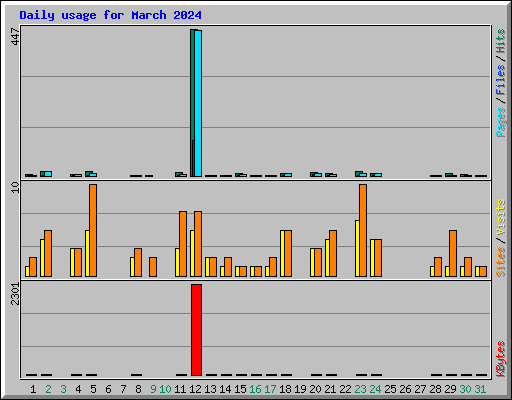Select the orange bar for day 8
Viewport: 512px width, 400px height.
138,262
